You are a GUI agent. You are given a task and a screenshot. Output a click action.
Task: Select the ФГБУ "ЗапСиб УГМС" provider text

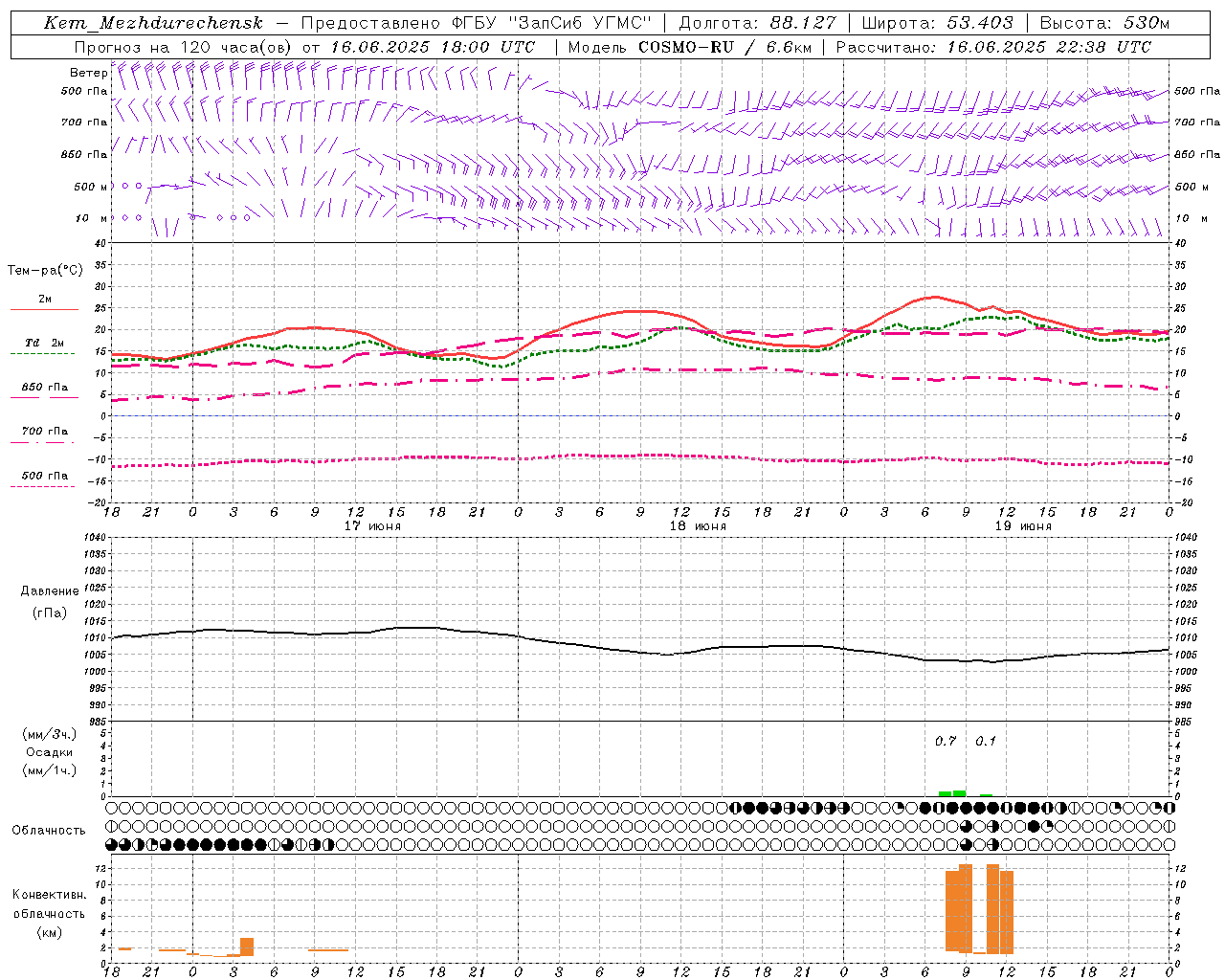[x=550, y=23]
